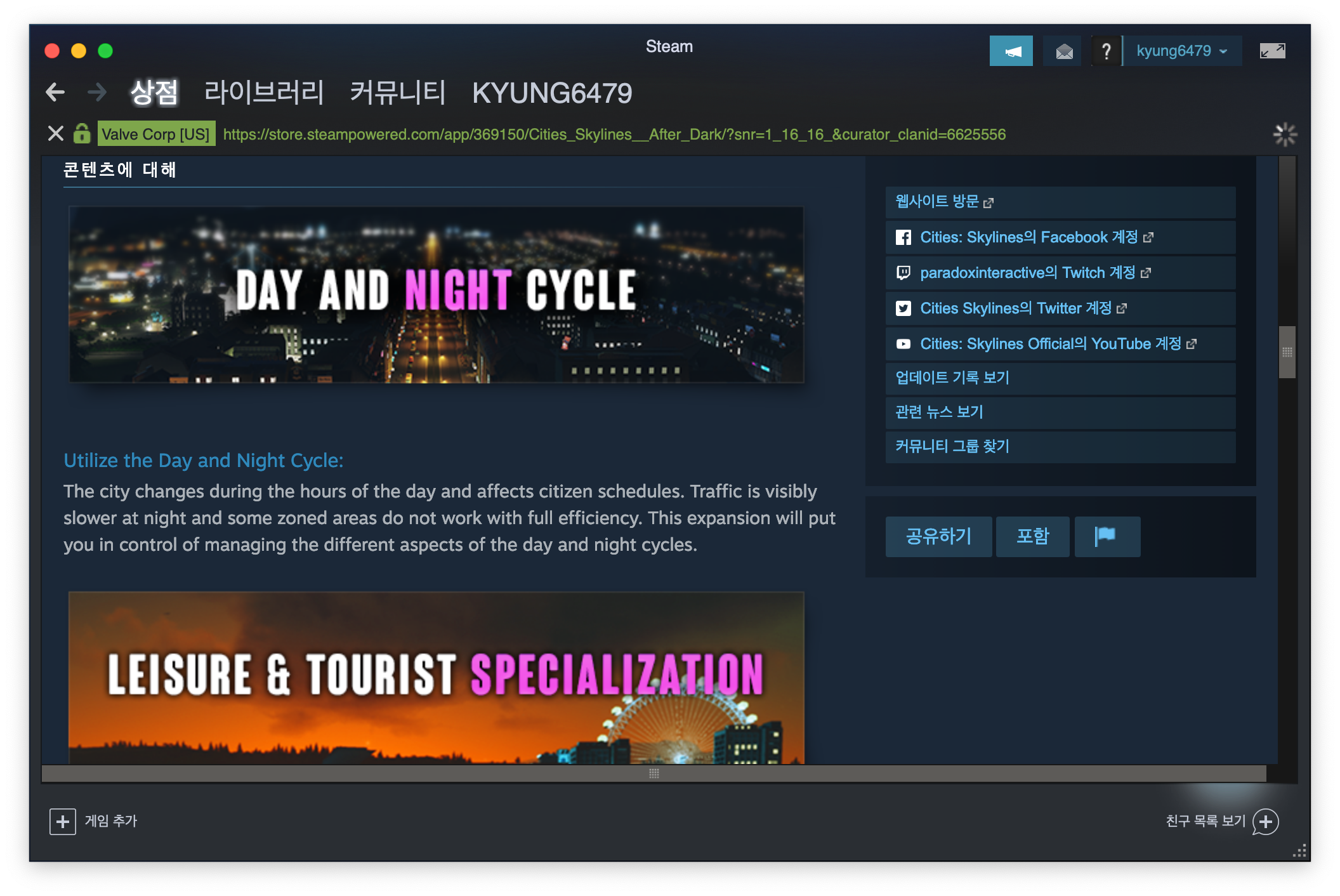Open 업데이트 기록 보기 link
1340x896 pixels.
[1060, 378]
